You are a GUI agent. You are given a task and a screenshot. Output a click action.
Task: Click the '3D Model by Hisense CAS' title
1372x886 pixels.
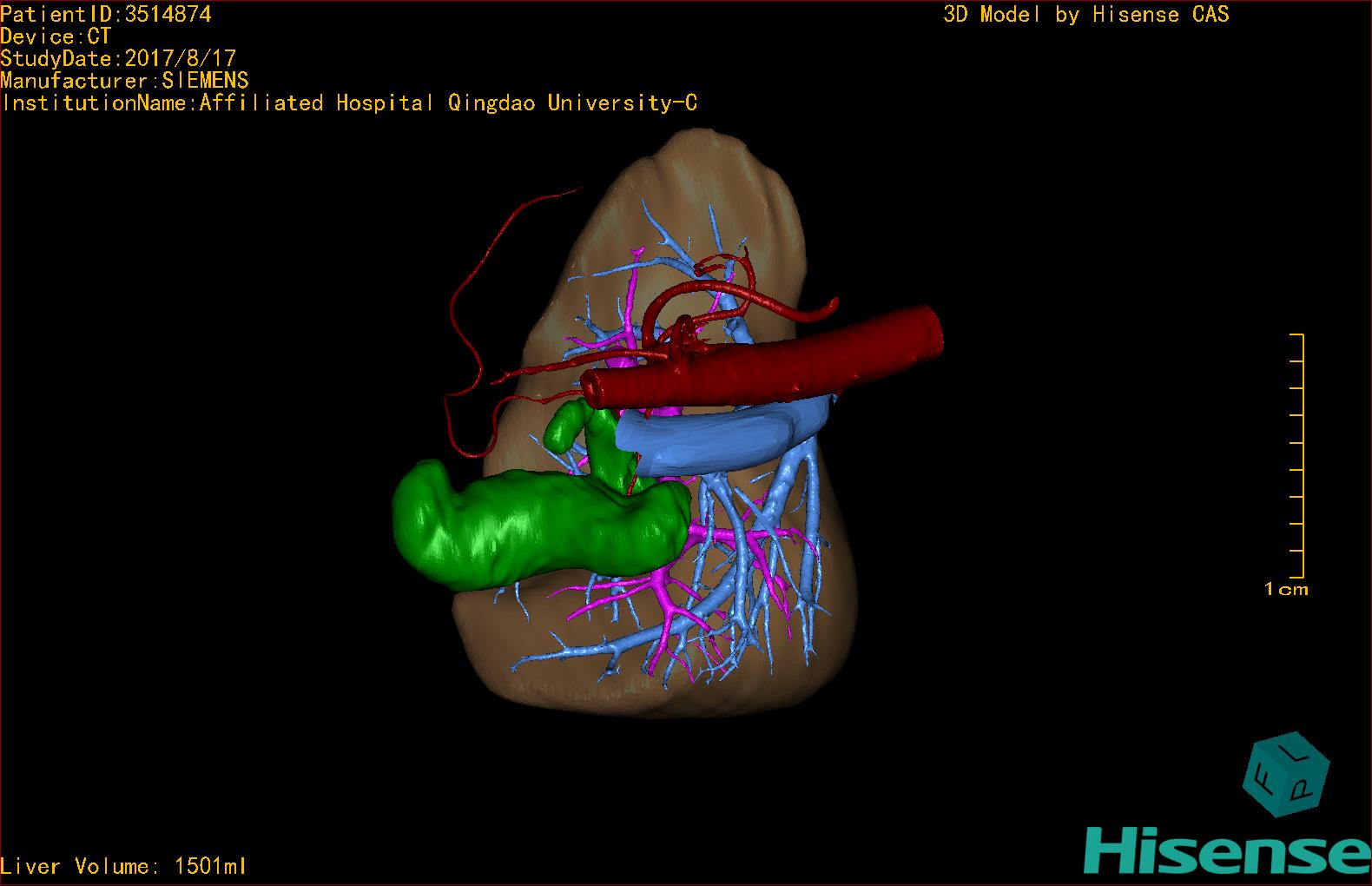(x=1086, y=14)
